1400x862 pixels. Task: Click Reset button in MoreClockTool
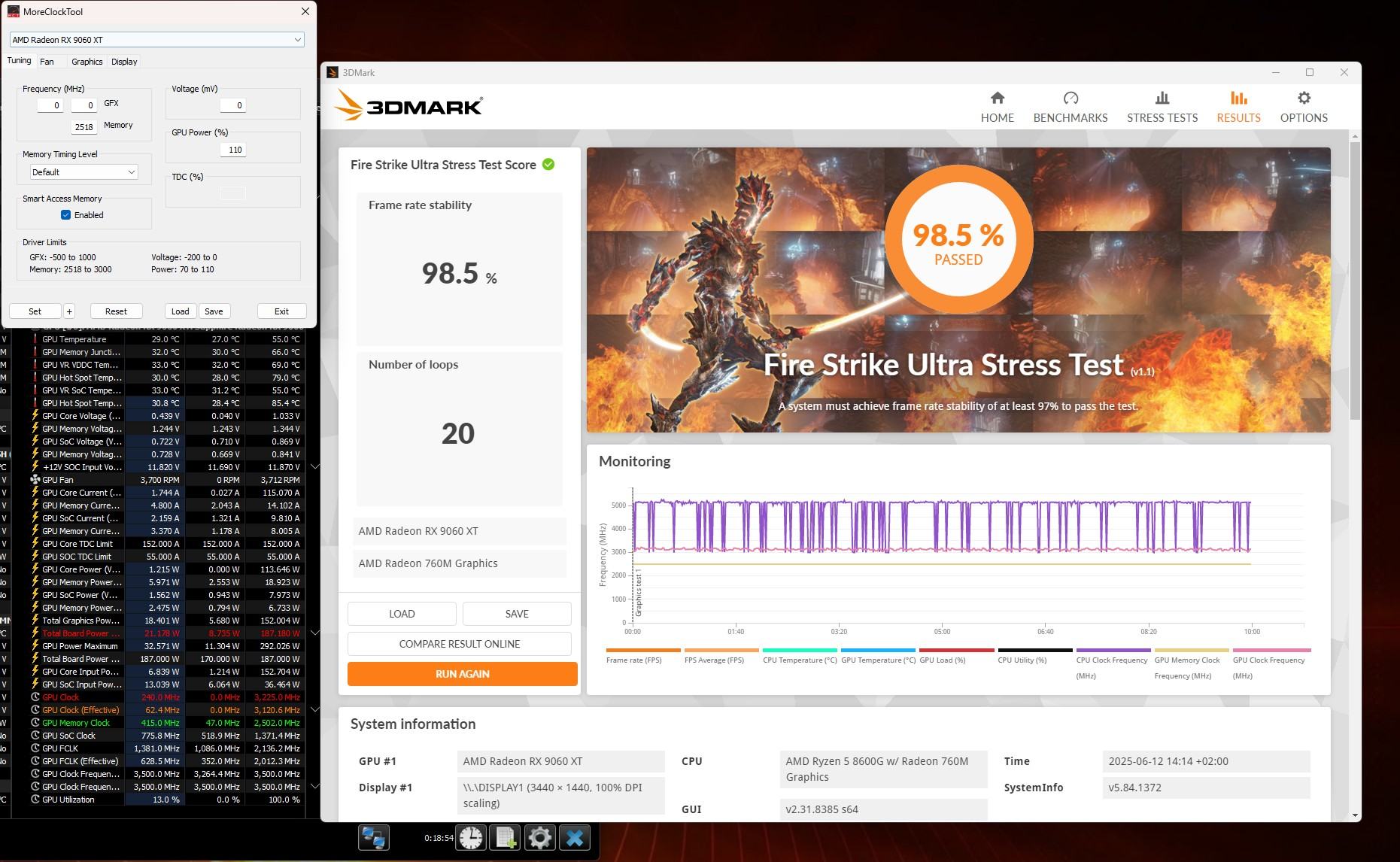click(116, 311)
